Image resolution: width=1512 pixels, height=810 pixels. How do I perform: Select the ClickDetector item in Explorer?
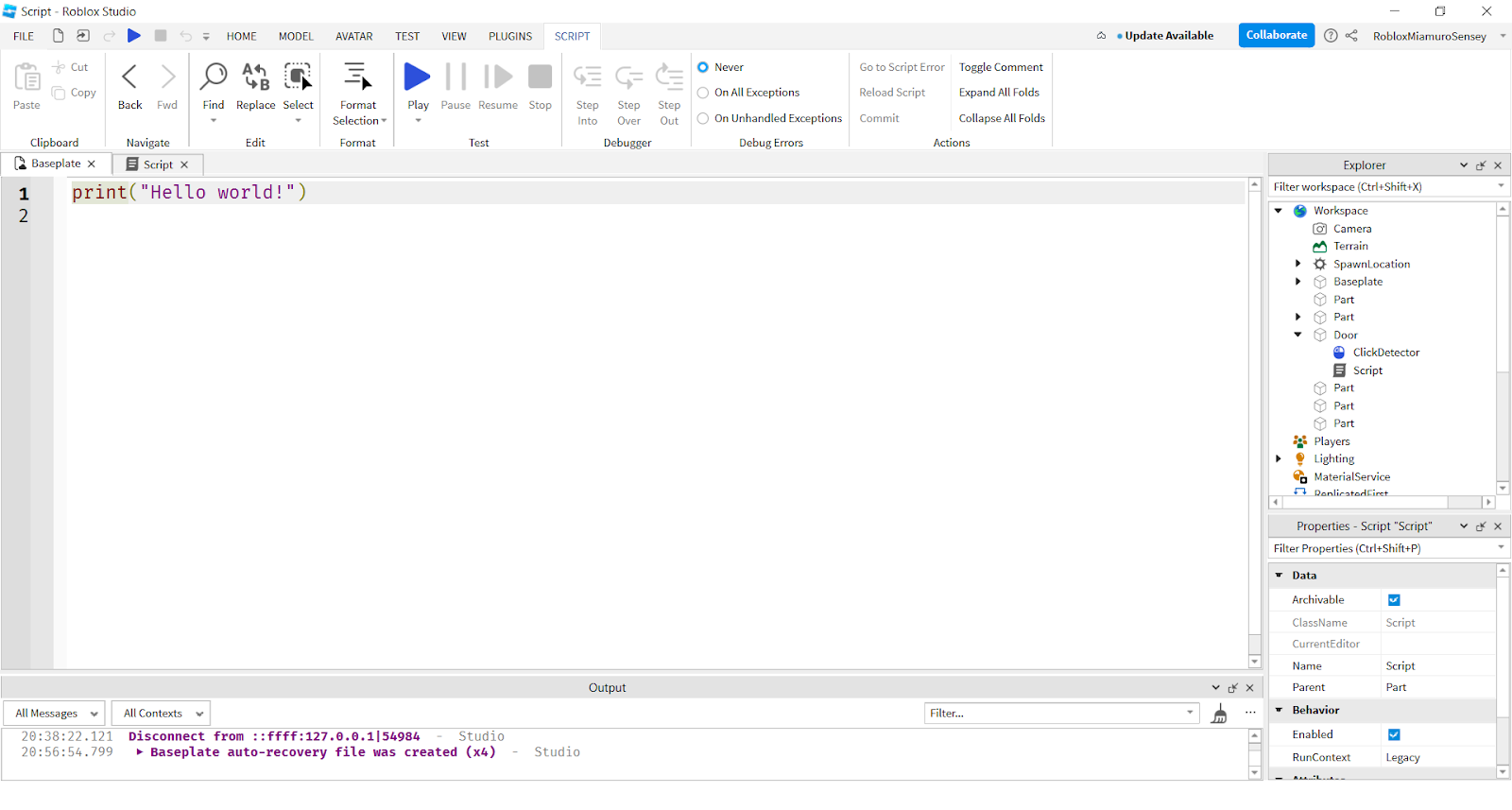[x=1385, y=353]
